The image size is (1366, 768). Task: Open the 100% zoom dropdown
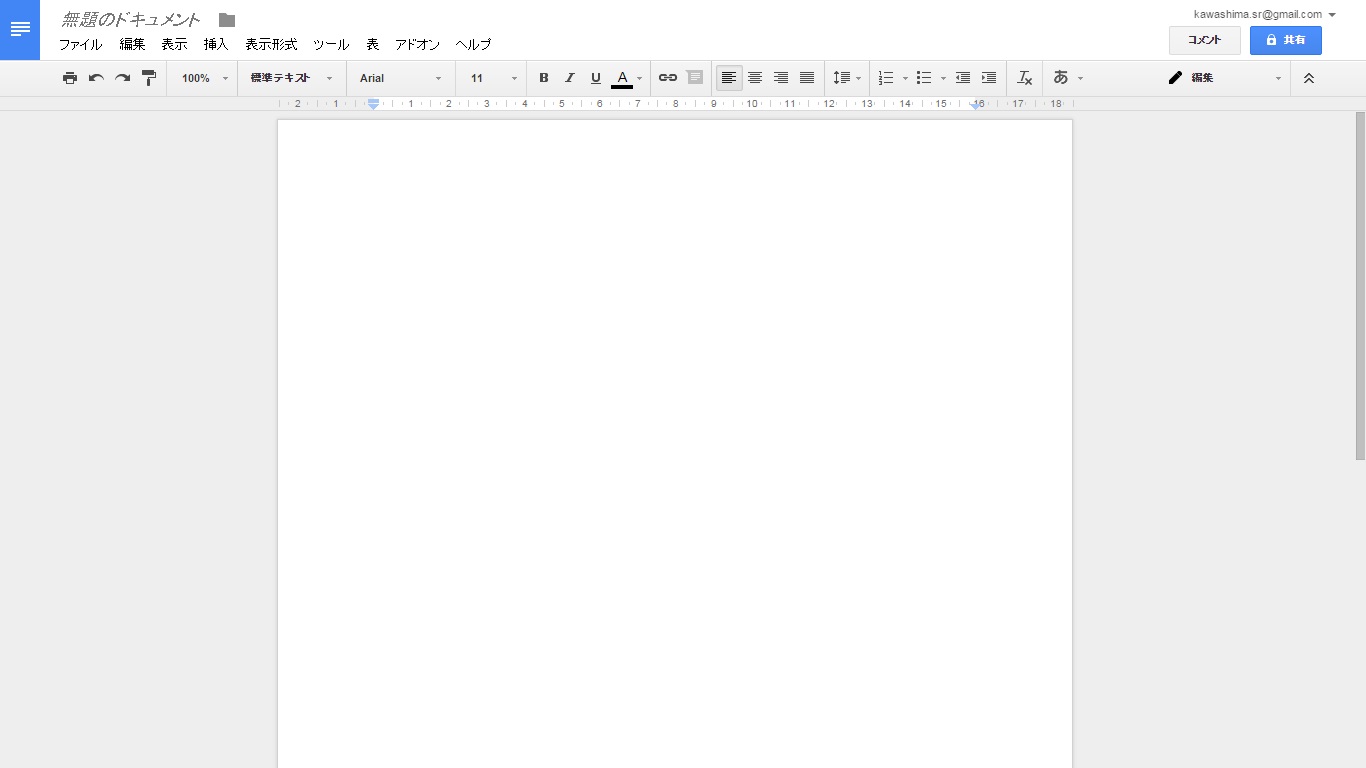coord(204,78)
